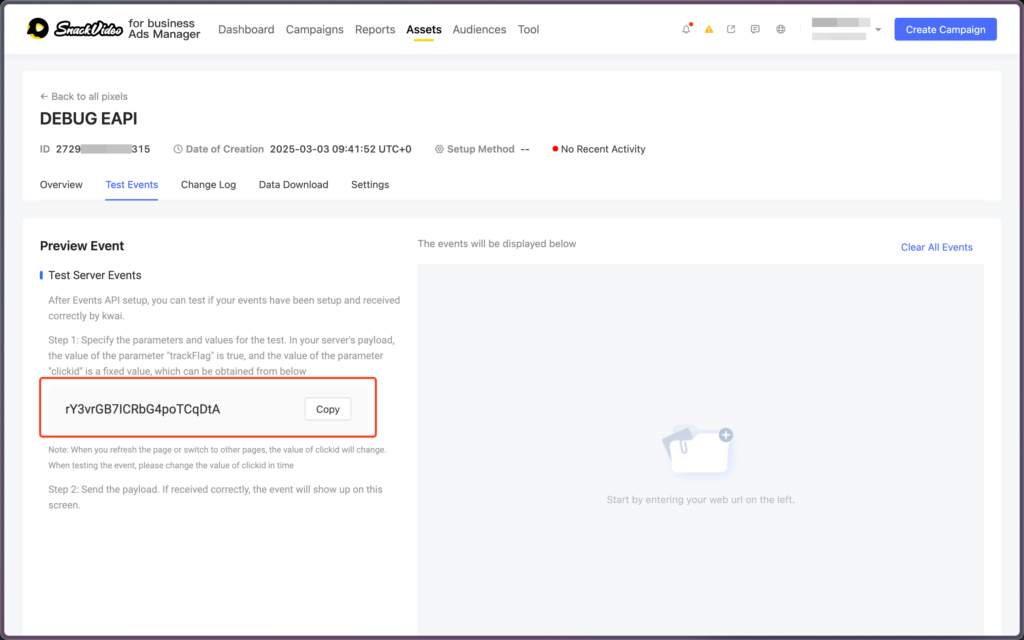The width and height of the screenshot is (1024, 640).
Task: Click the chat message icon
Action: [755, 29]
